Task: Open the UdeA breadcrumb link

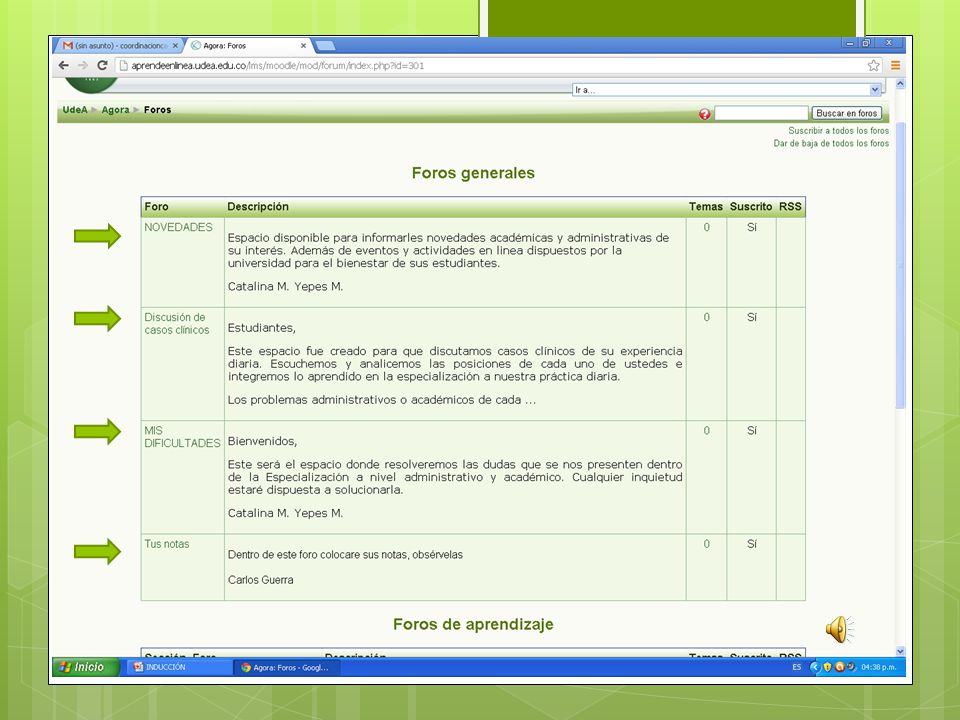Action: 75,110
